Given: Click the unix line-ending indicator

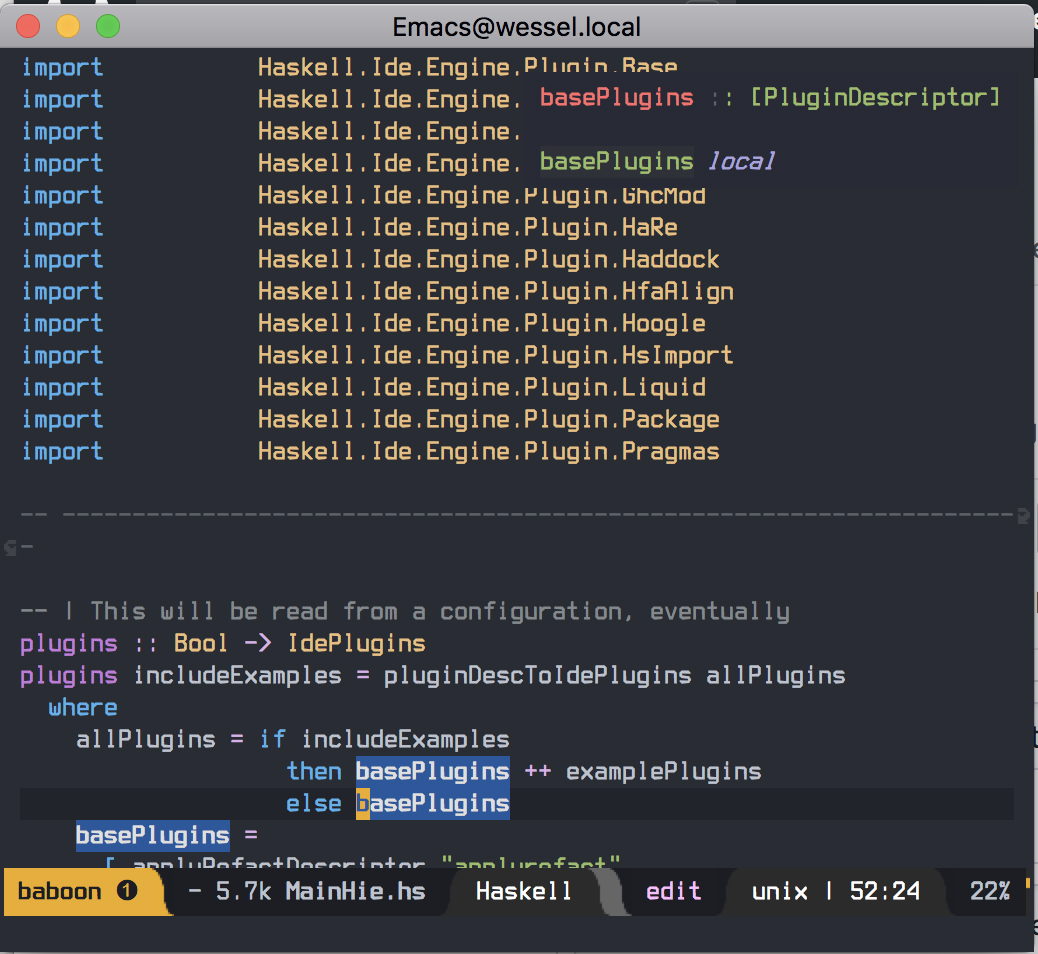Looking at the screenshot, I should tap(779, 891).
